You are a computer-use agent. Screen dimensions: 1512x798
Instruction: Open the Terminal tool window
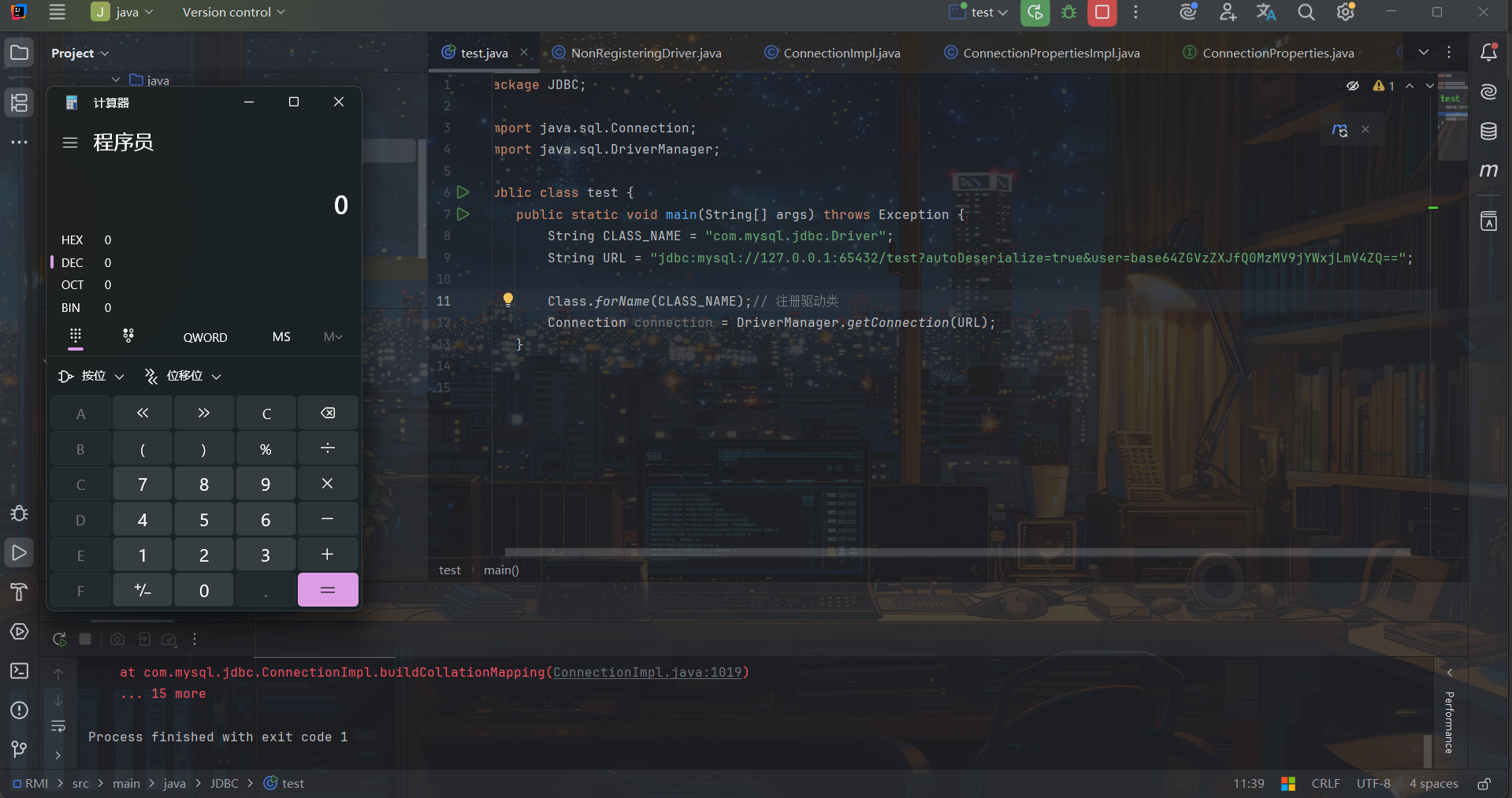click(x=19, y=670)
